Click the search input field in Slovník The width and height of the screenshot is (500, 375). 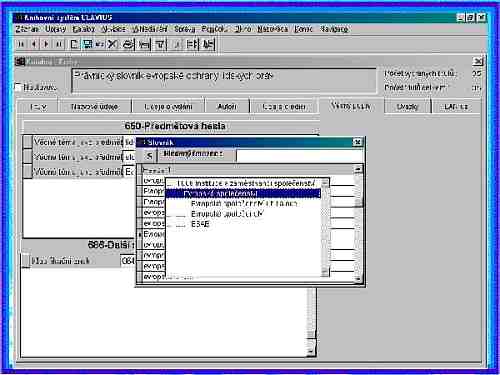(x=300, y=156)
